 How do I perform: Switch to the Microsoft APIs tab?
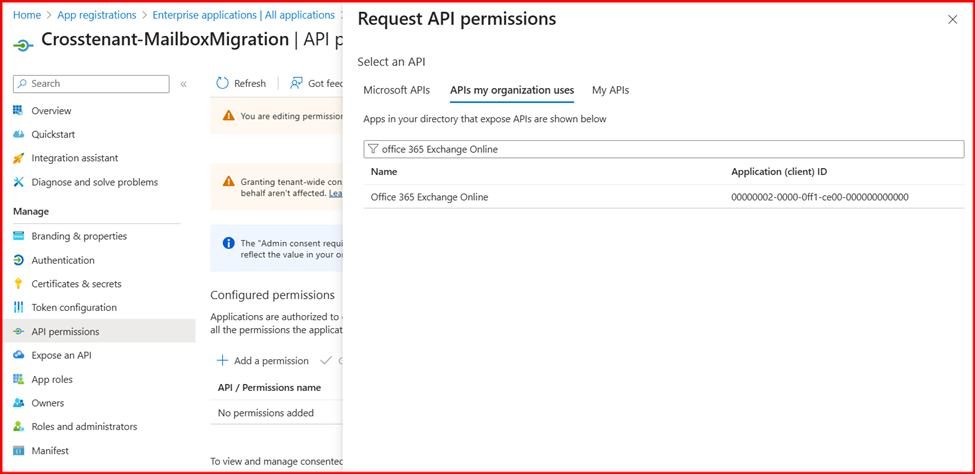(396, 90)
